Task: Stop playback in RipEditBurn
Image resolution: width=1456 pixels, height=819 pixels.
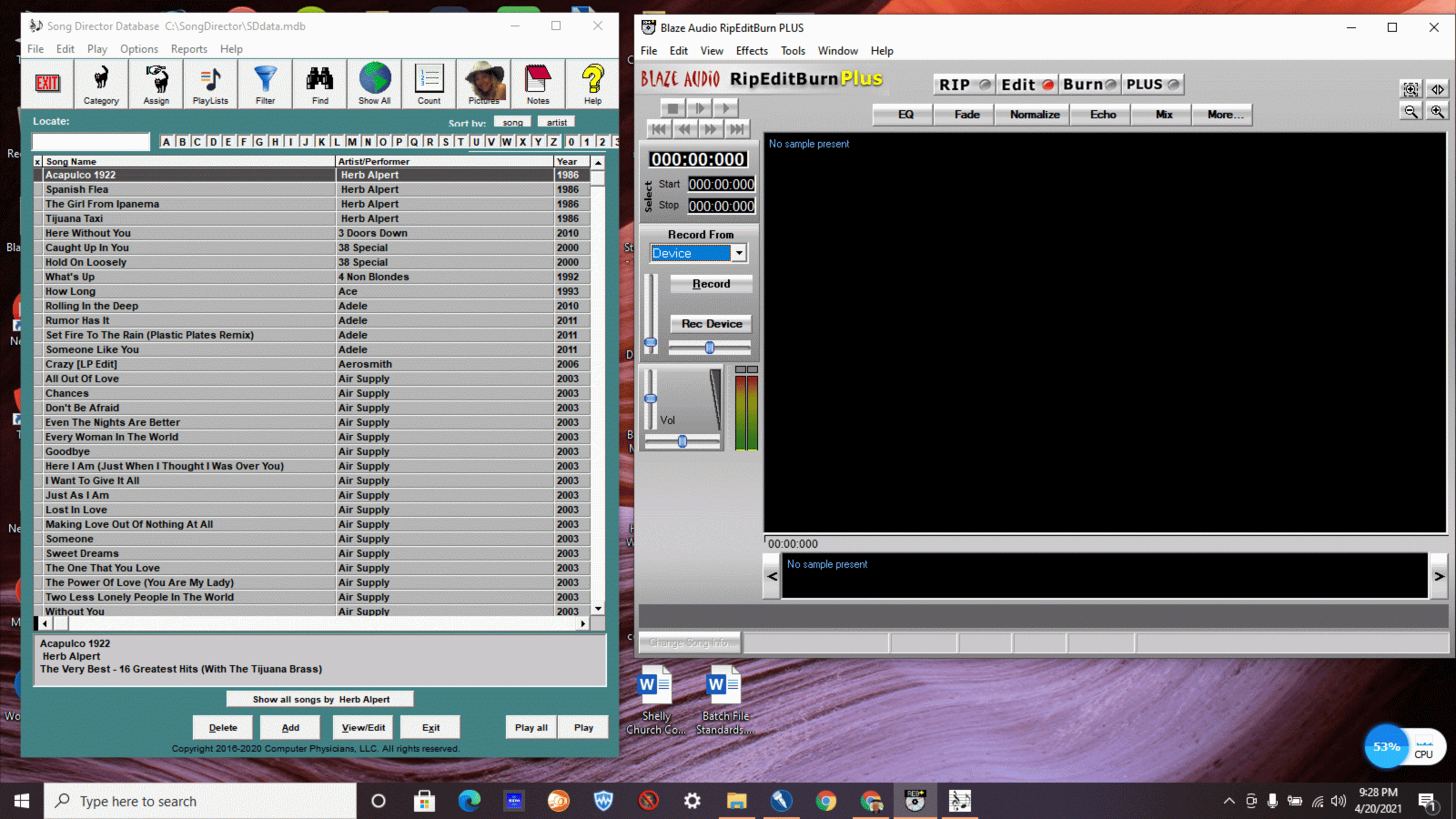Action: (x=672, y=108)
